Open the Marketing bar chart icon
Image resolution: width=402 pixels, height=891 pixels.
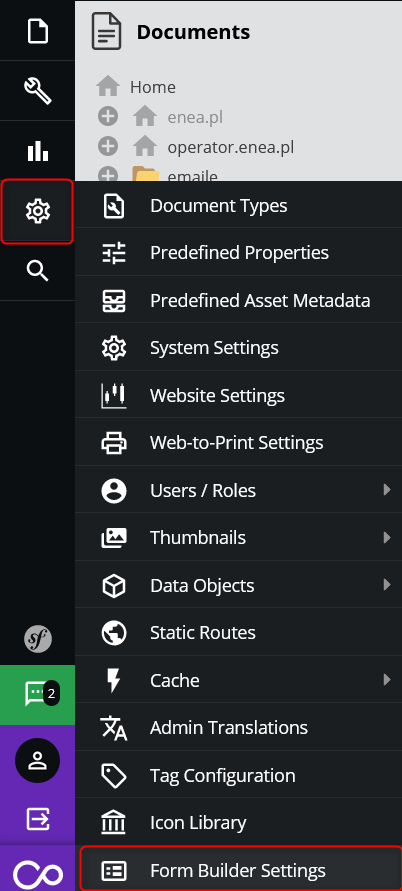tap(38, 151)
